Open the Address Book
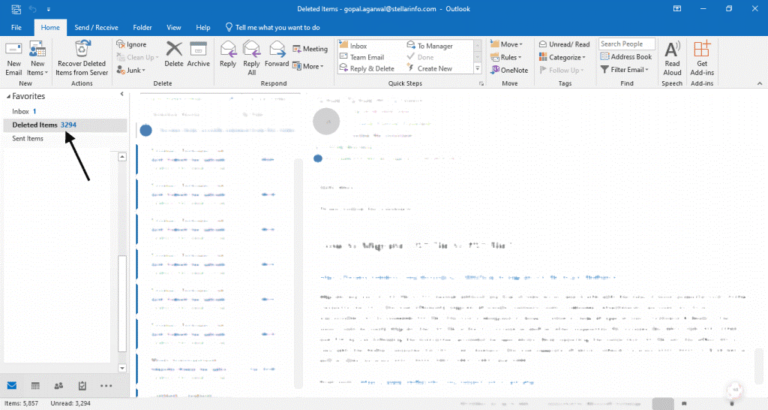The image size is (768, 410). 626,57
